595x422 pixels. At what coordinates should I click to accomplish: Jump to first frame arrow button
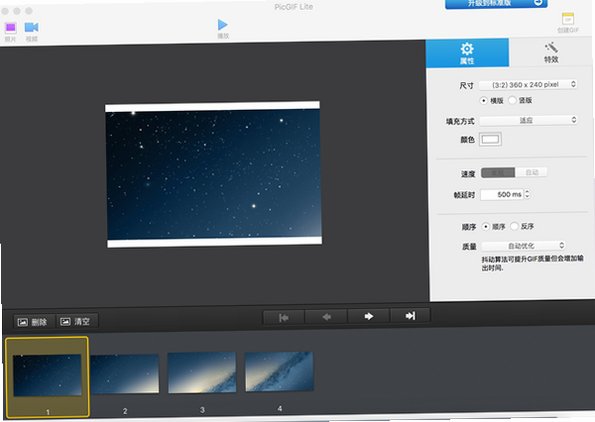click(x=284, y=317)
